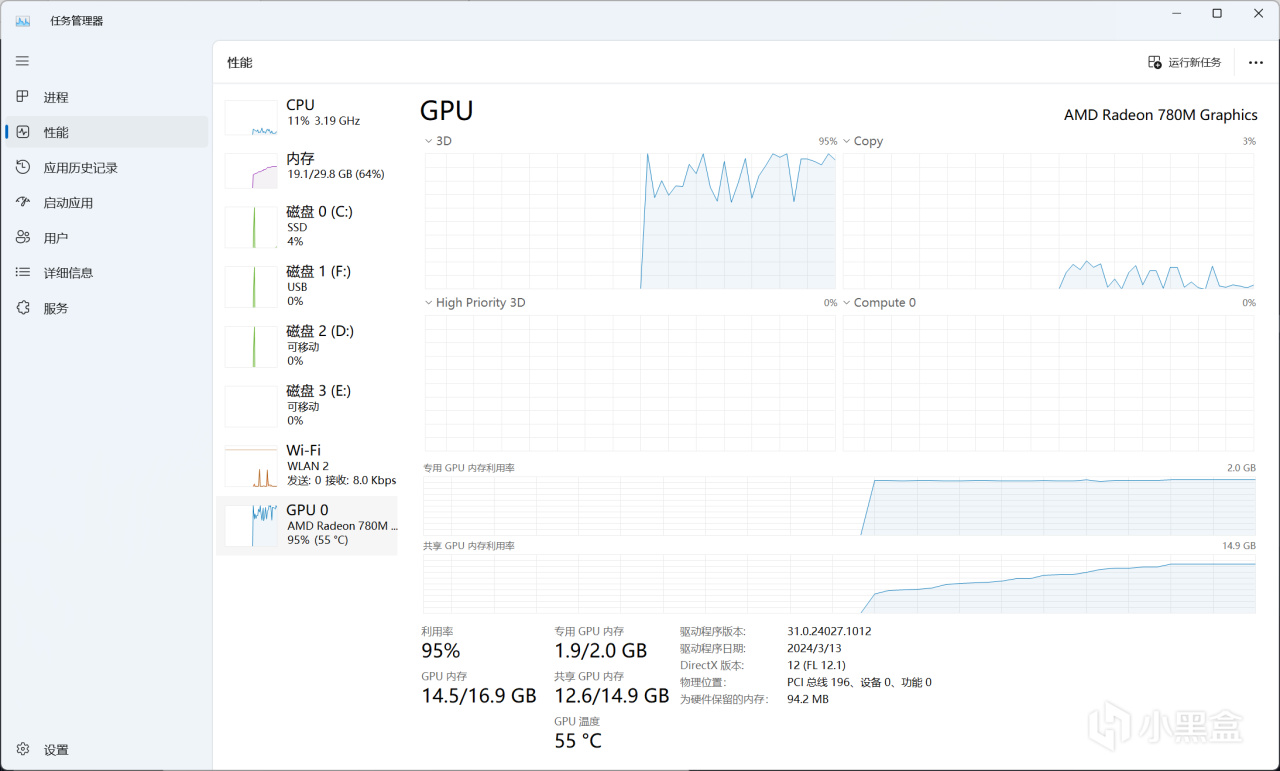Click the 应用历史记录 clock icon

(x=23, y=167)
